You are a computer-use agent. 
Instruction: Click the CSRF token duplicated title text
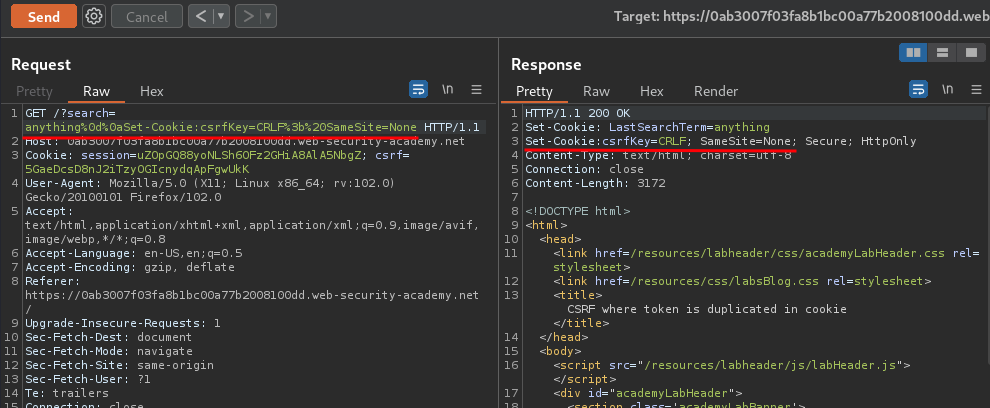707,309
